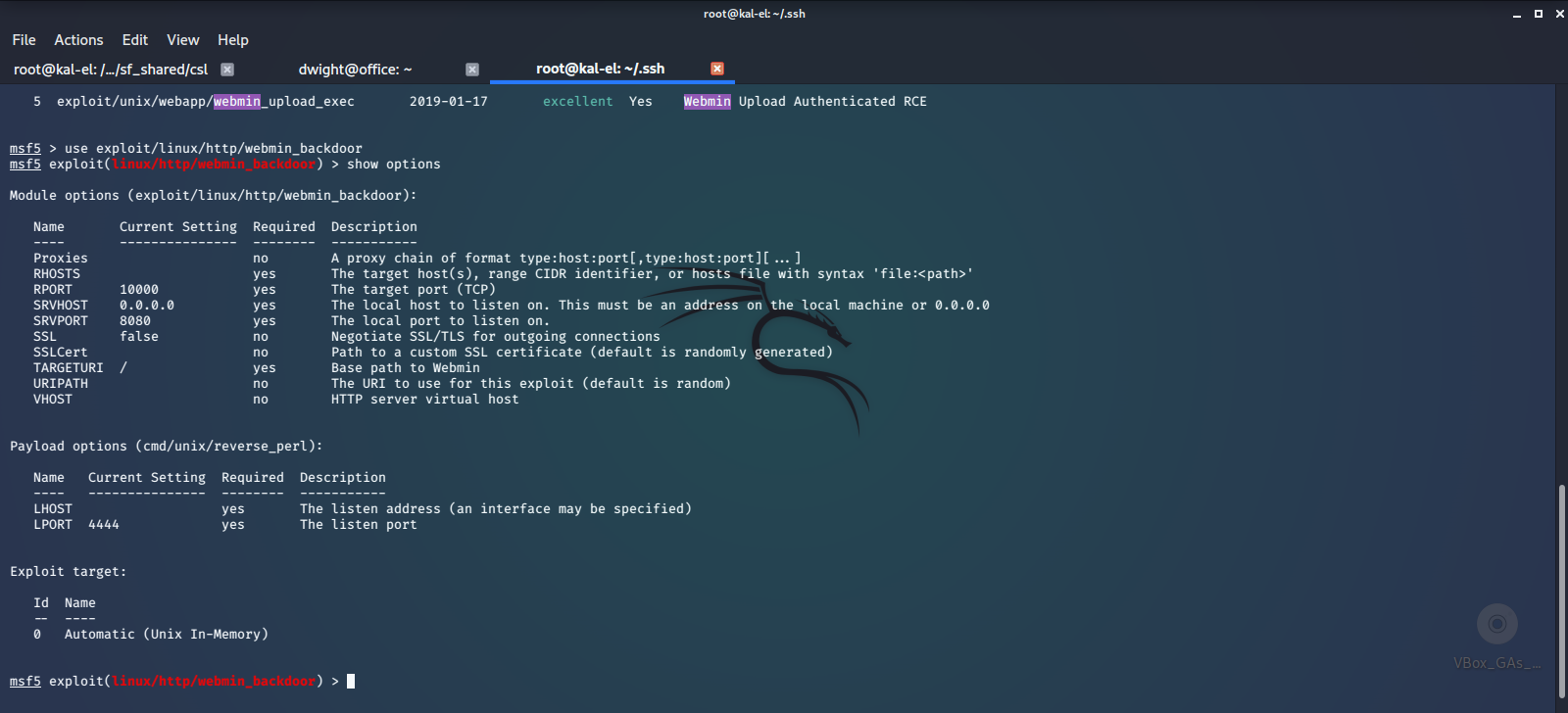Image resolution: width=1568 pixels, height=713 pixels.
Task: Close the sf_shared/csl tab
Action: pyautogui.click(x=227, y=70)
